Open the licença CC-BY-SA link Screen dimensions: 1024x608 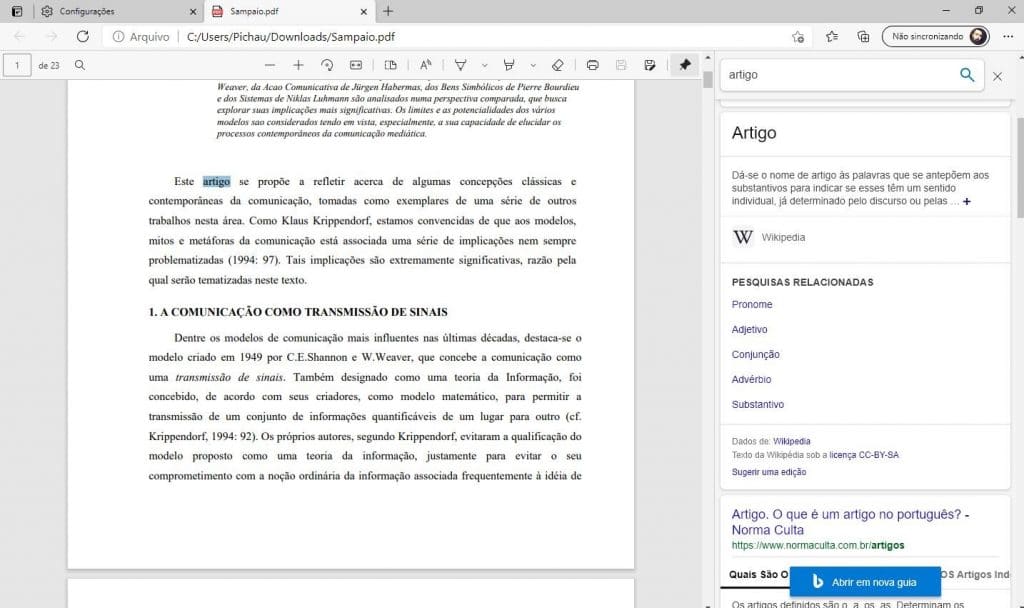[x=864, y=455]
